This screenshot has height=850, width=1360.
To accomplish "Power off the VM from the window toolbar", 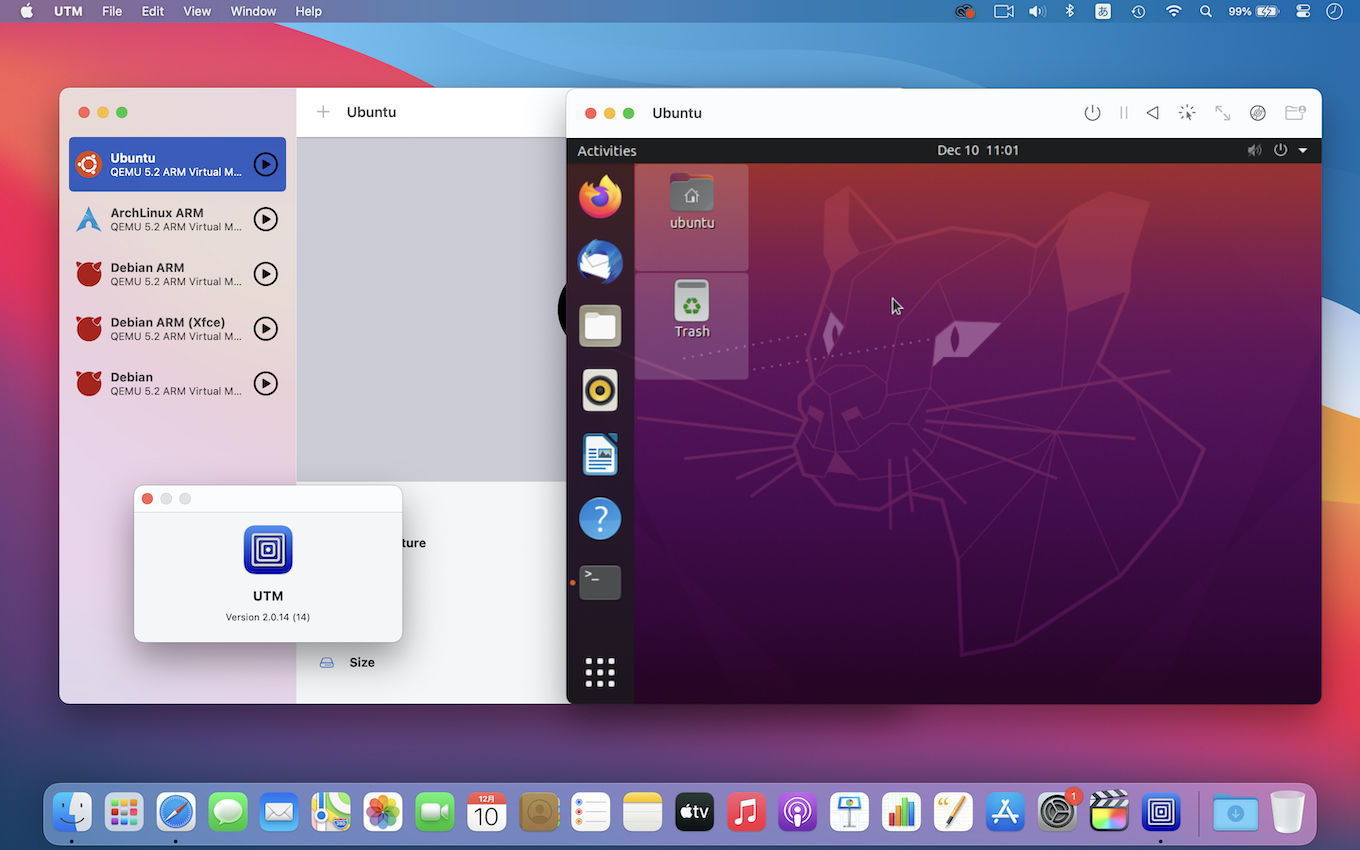I will [x=1092, y=113].
